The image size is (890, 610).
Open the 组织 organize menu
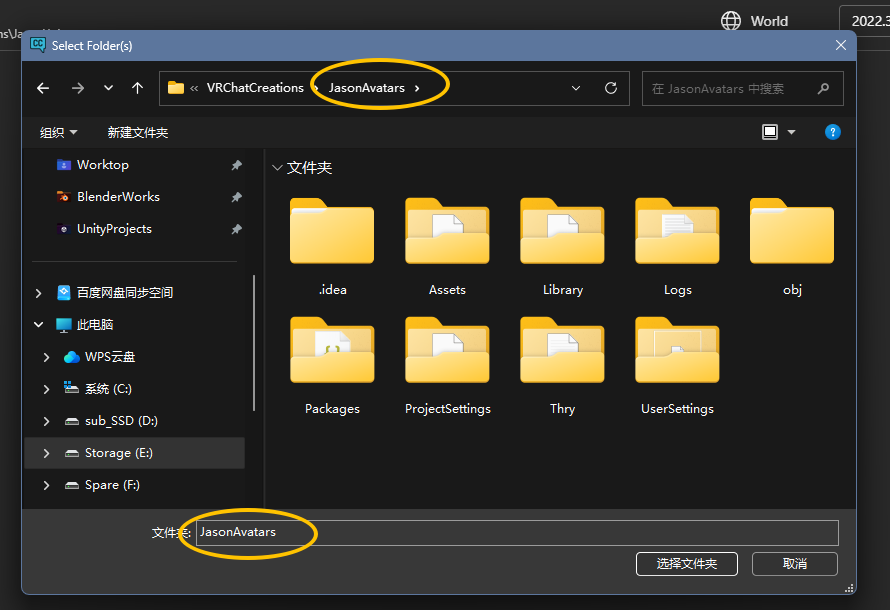pyautogui.click(x=58, y=132)
